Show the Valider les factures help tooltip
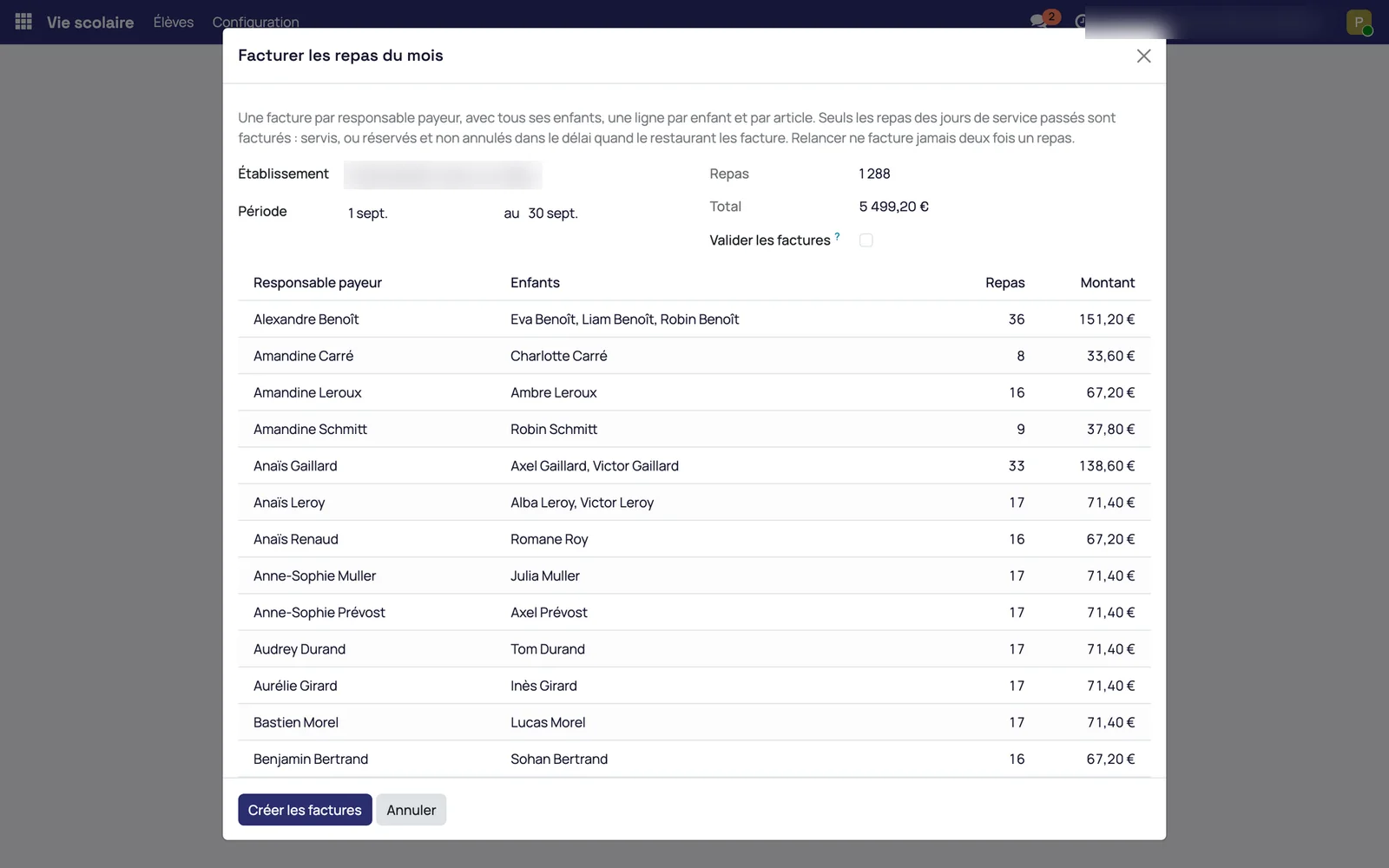Screen dimensions: 1389x868 click(x=837, y=236)
